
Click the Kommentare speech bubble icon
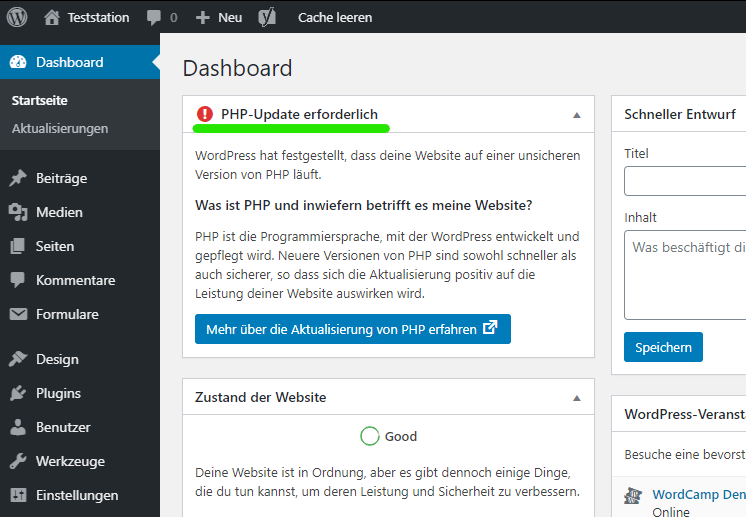point(18,280)
